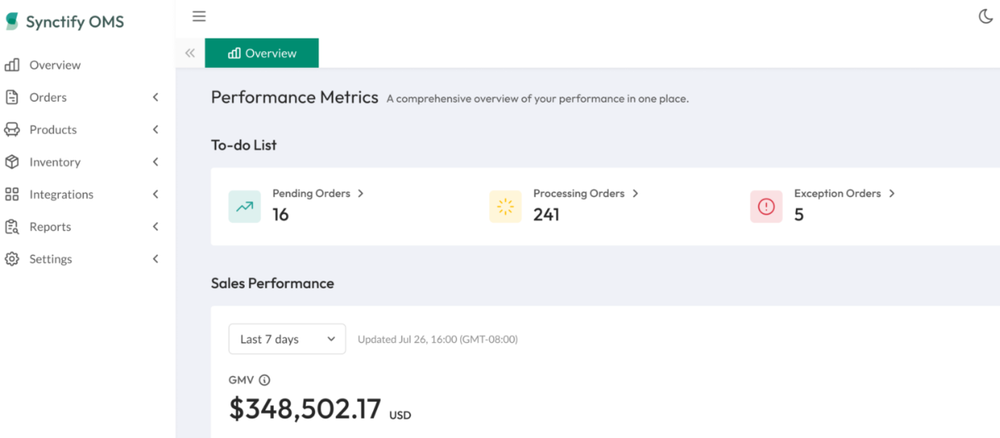Click the processing count 241
Viewport: 1000px width, 438px height.
tap(547, 215)
